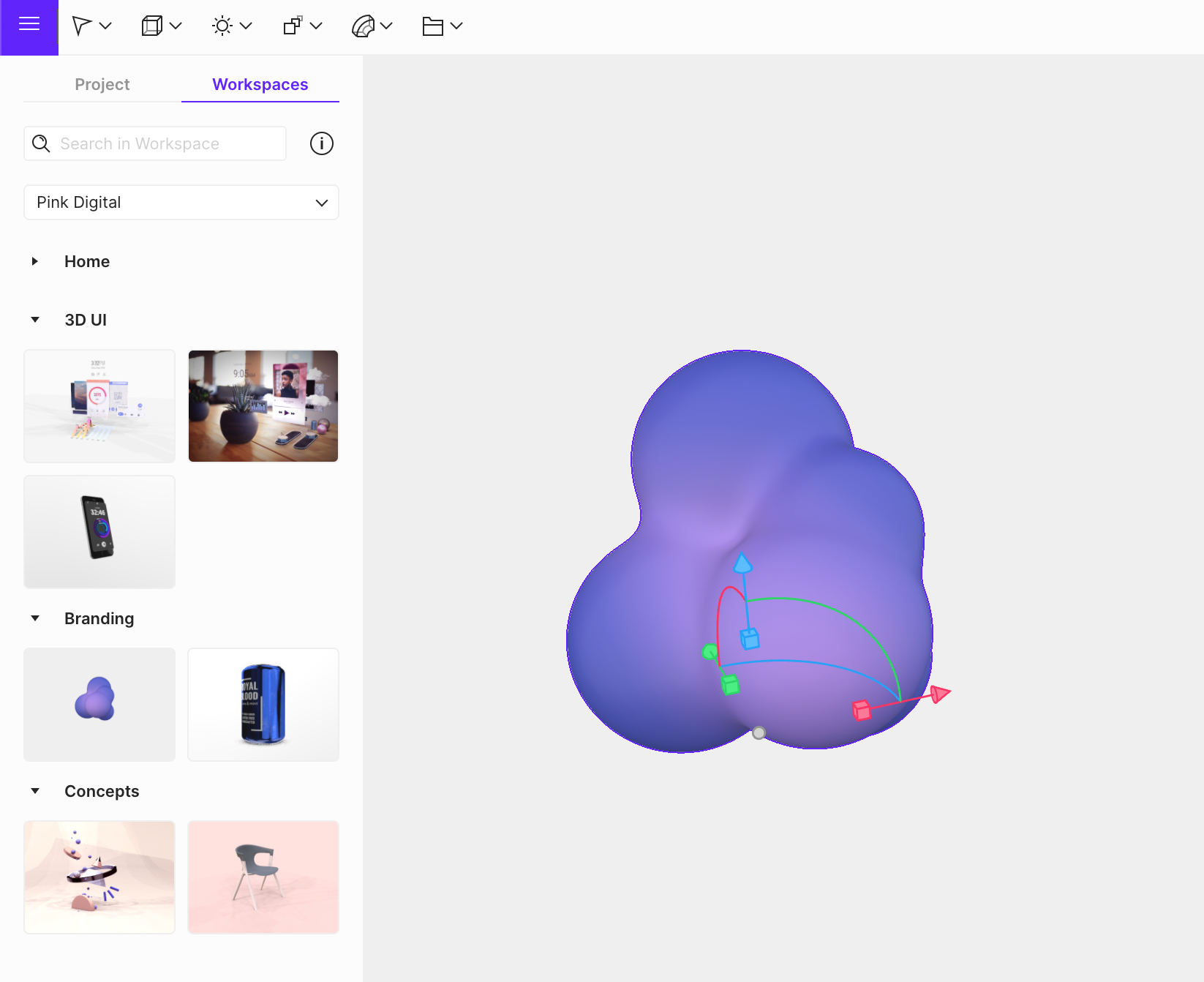Collapse the Concepts section
This screenshot has height=982, width=1204.
point(35,791)
